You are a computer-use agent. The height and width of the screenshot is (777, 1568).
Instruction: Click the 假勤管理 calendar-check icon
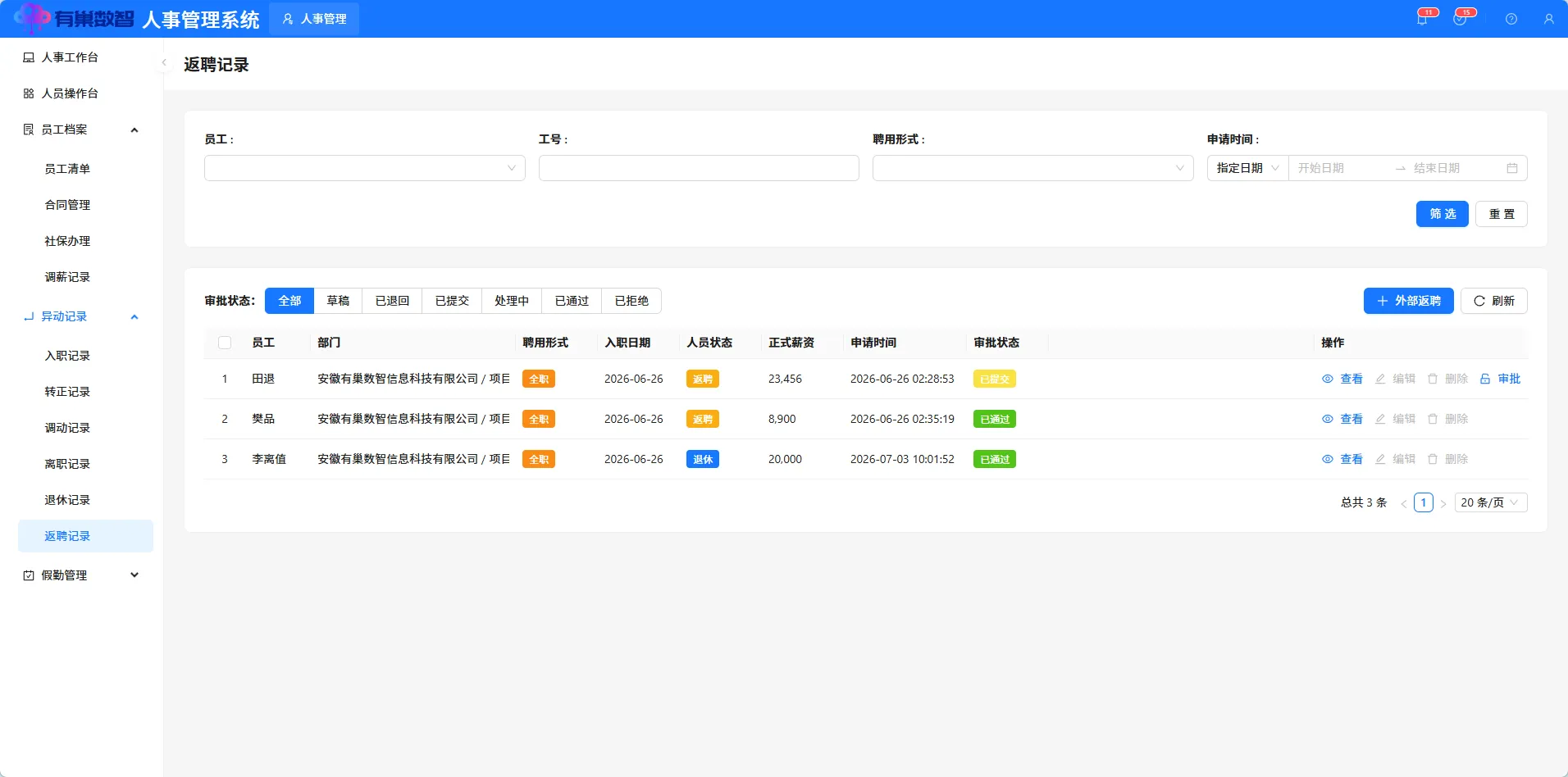pos(29,575)
